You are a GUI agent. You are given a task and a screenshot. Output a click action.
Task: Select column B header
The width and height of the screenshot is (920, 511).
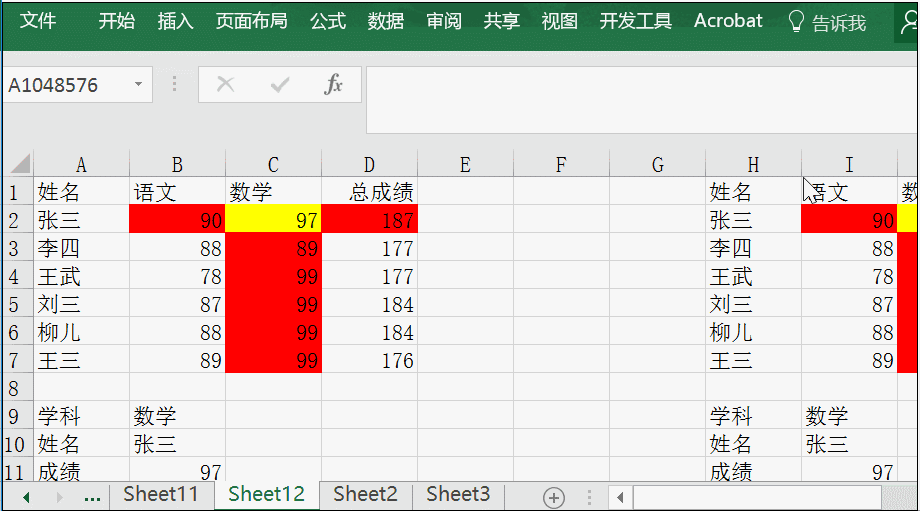[177, 164]
